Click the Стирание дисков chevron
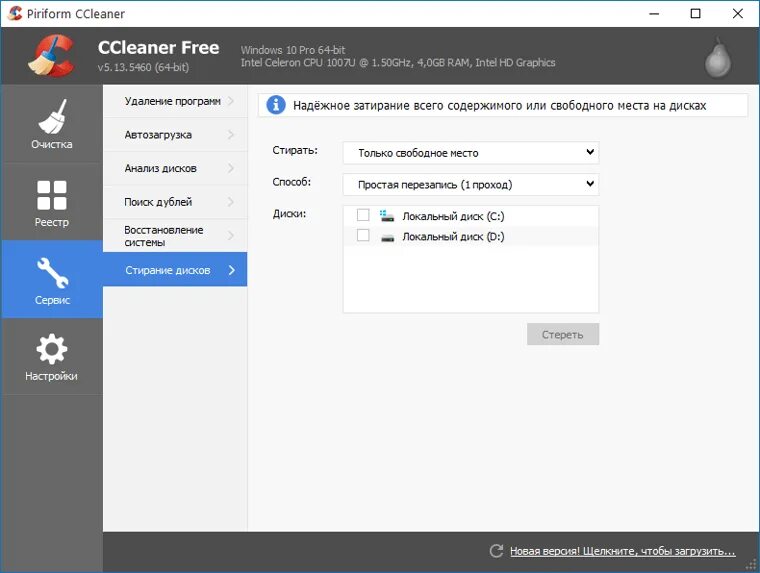The width and height of the screenshot is (760, 573). tap(232, 270)
